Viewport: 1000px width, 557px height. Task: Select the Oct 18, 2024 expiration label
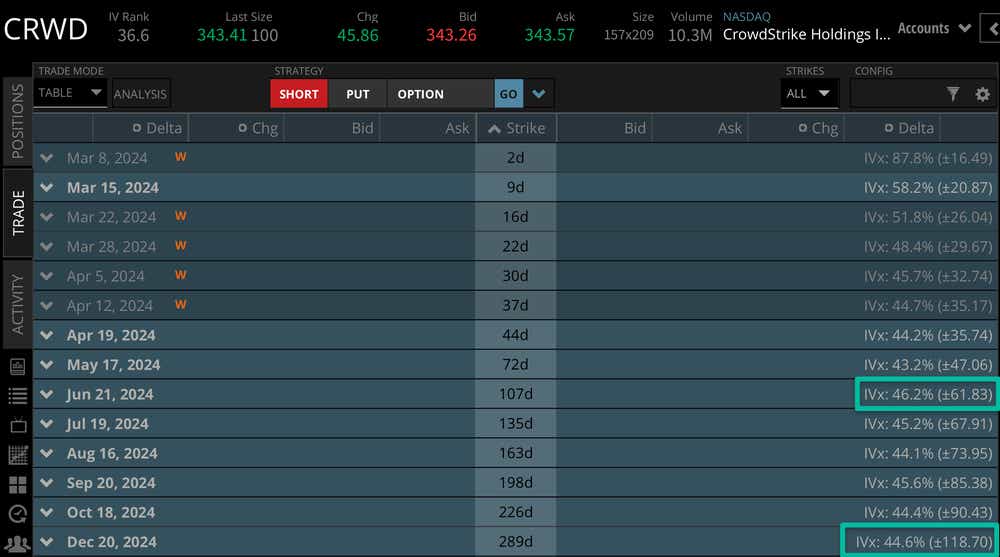[111, 512]
